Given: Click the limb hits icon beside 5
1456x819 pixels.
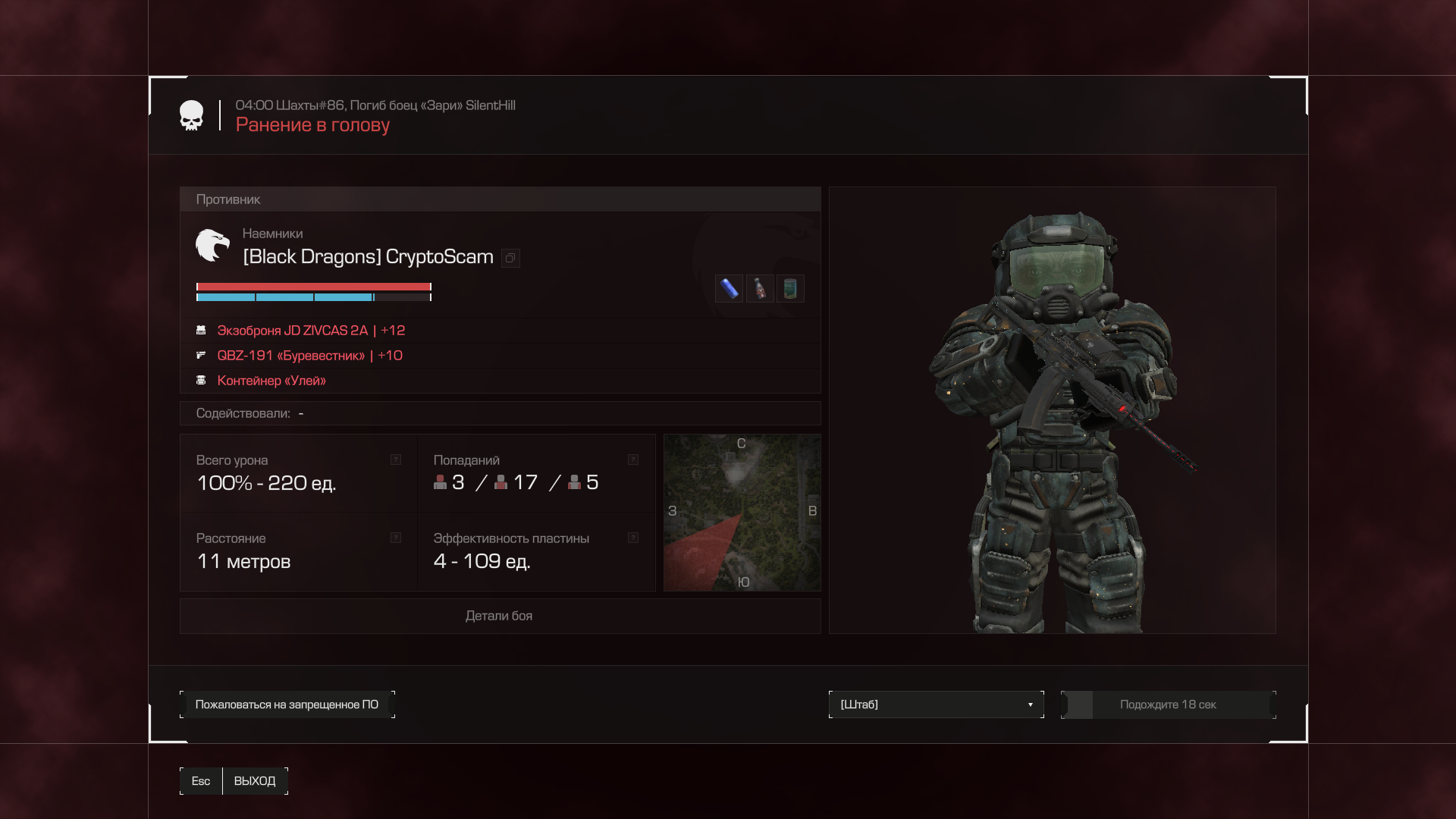Looking at the screenshot, I should click(574, 482).
